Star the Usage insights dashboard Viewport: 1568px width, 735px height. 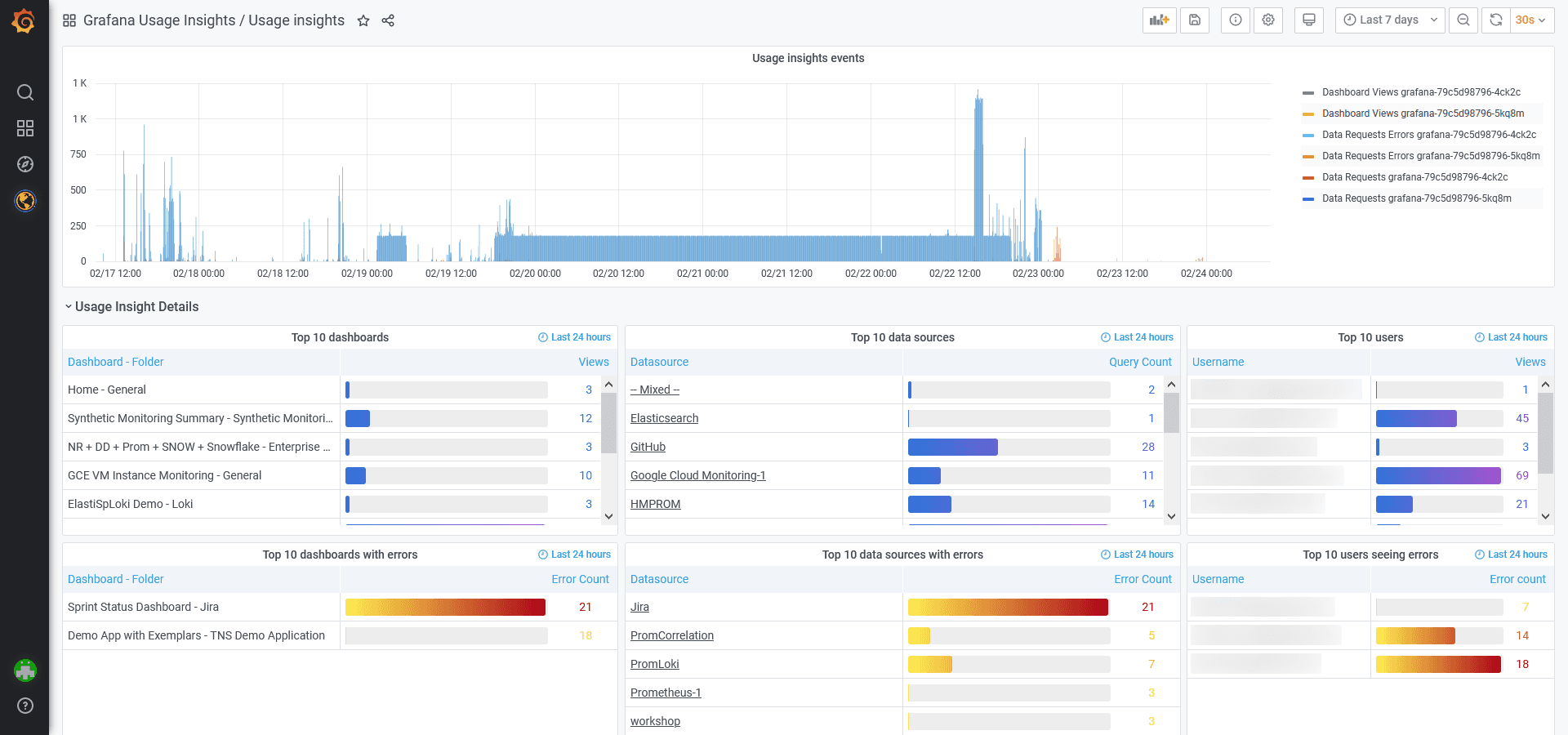[x=363, y=20]
